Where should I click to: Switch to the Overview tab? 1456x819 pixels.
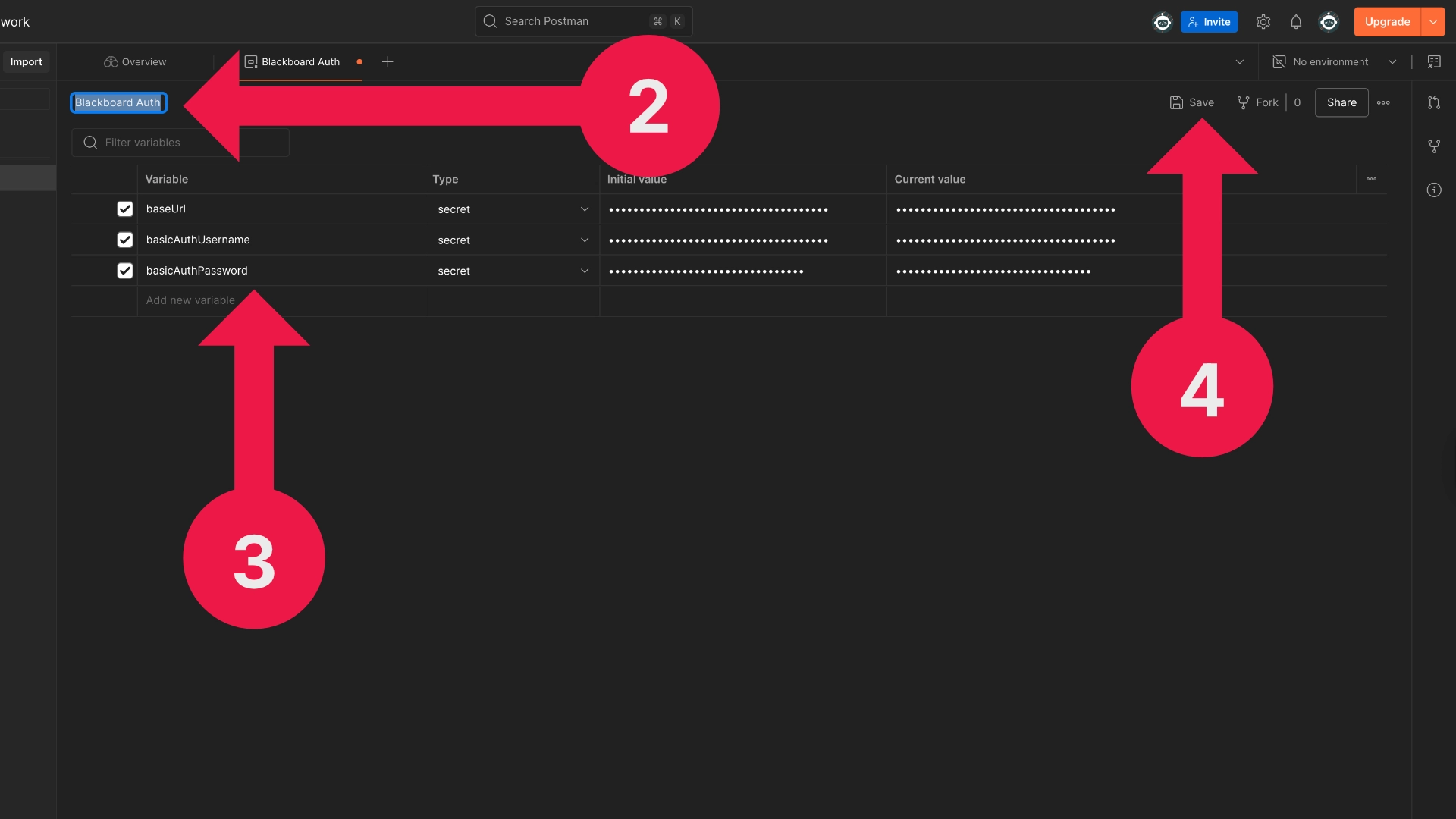pos(136,62)
